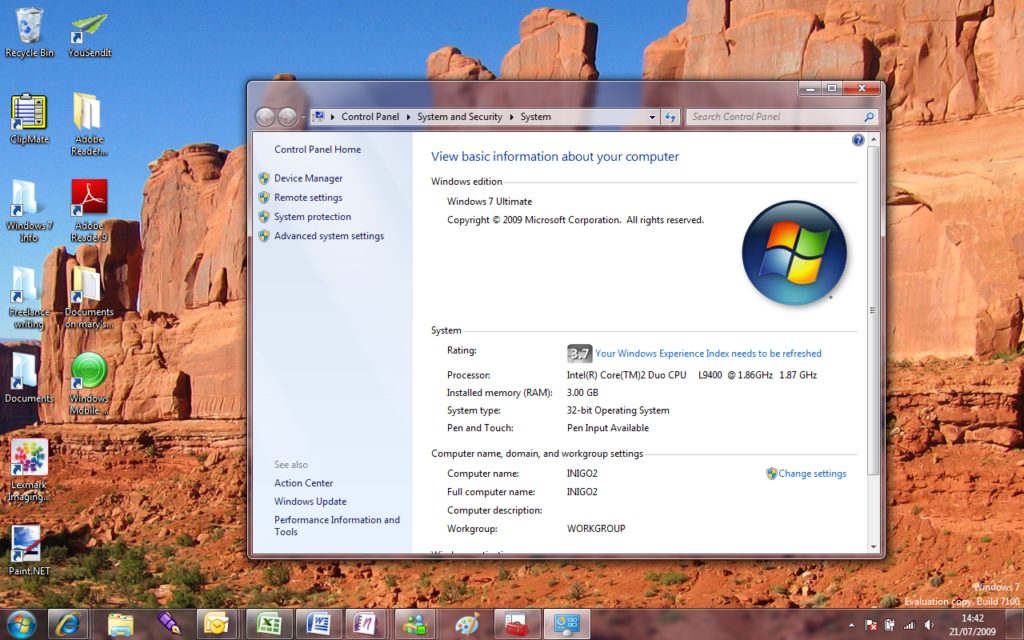Select the YouSendIt desktop shortcut
This screenshot has height=640, width=1024.
89,35
